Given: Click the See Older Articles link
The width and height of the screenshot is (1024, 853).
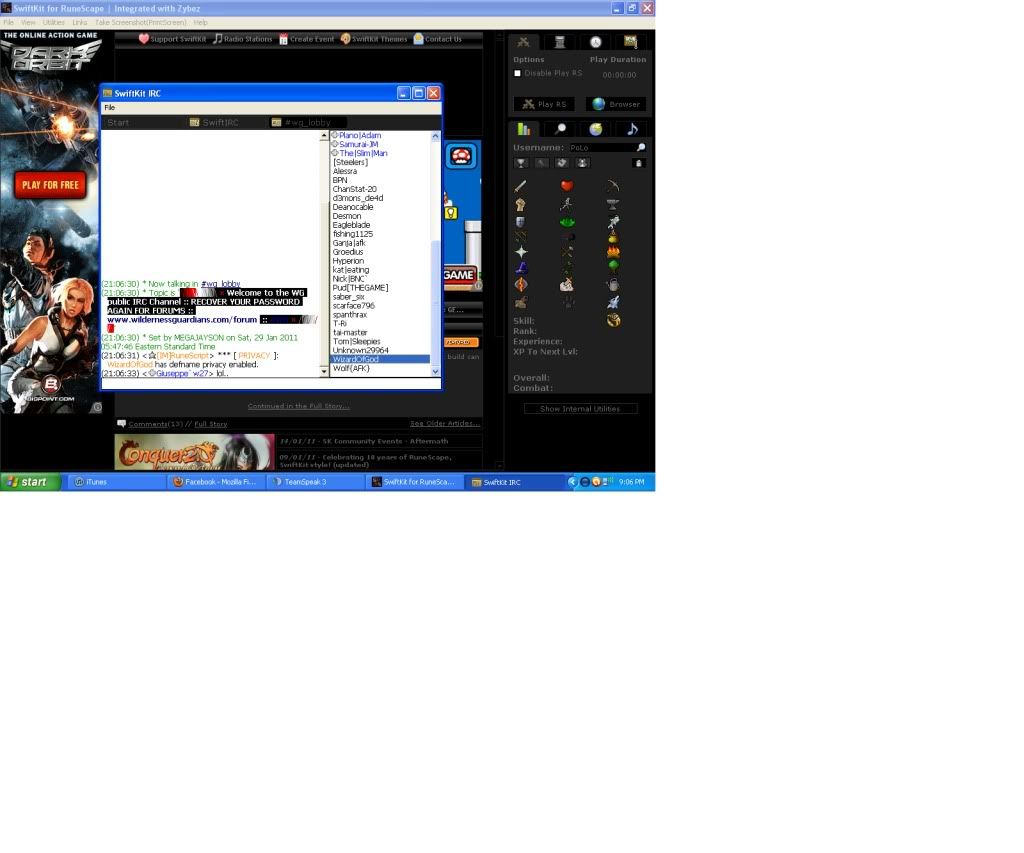Looking at the screenshot, I should (445, 423).
